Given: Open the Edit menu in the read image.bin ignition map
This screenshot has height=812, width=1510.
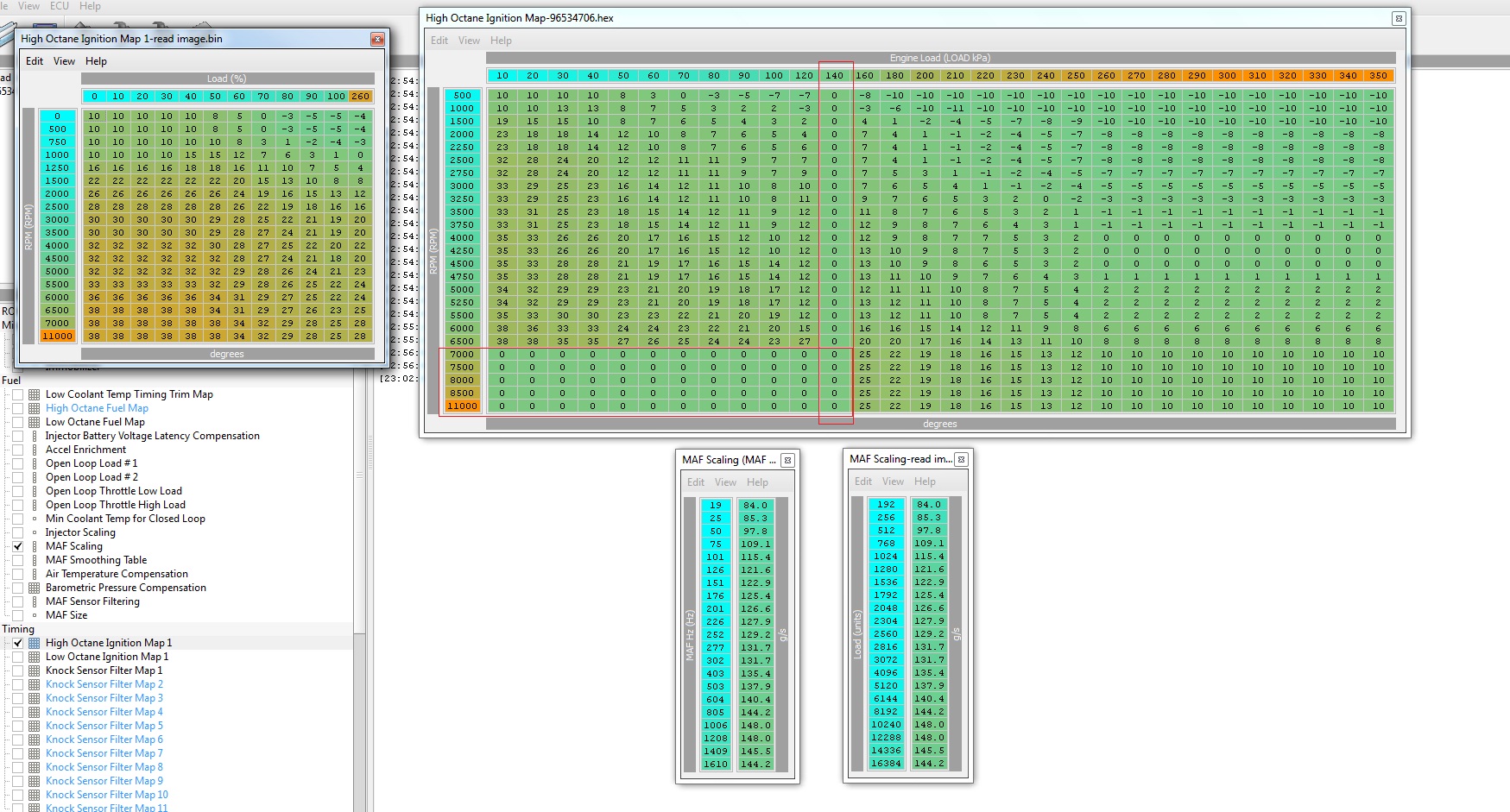Looking at the screenshot, I should point(35,61).
